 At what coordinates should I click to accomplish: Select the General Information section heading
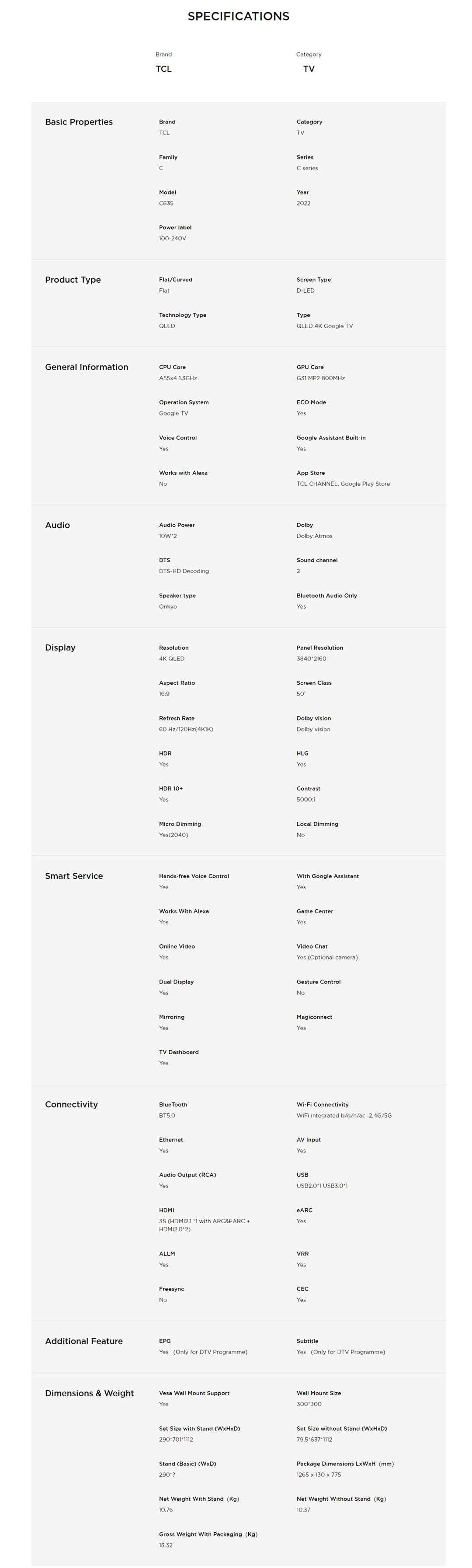[x=87, y=367]
